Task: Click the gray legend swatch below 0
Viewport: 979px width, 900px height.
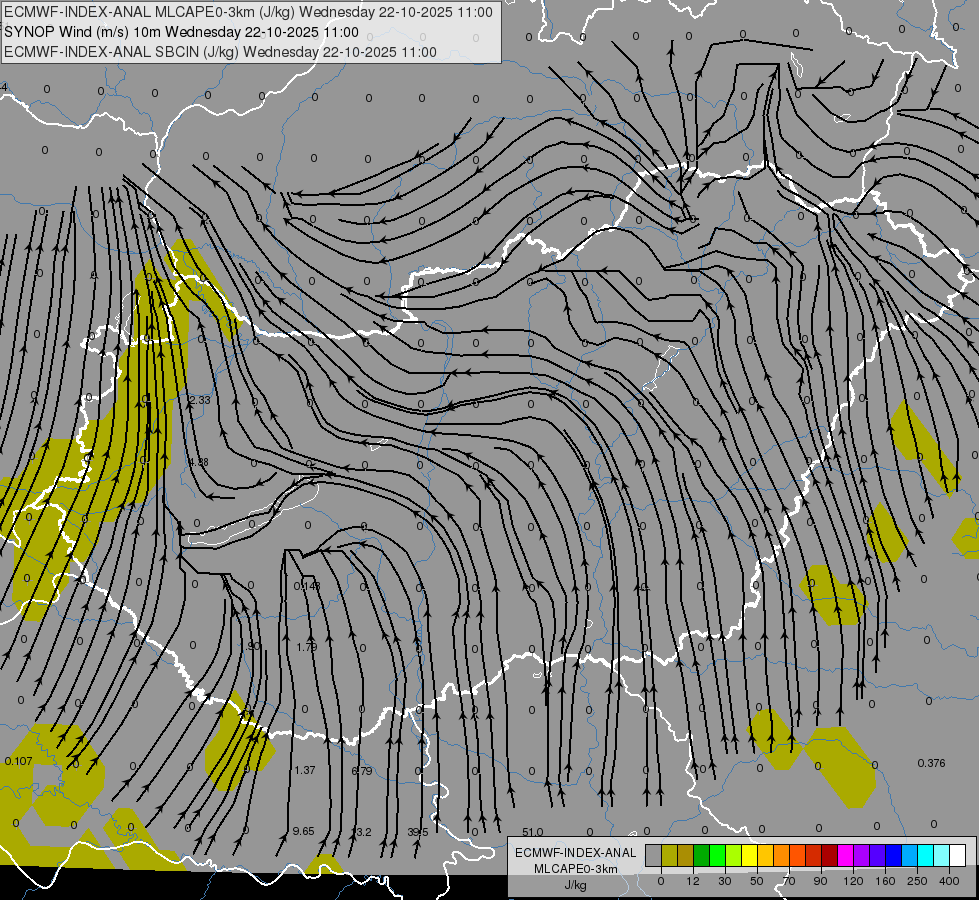Action: click(654, 856)
